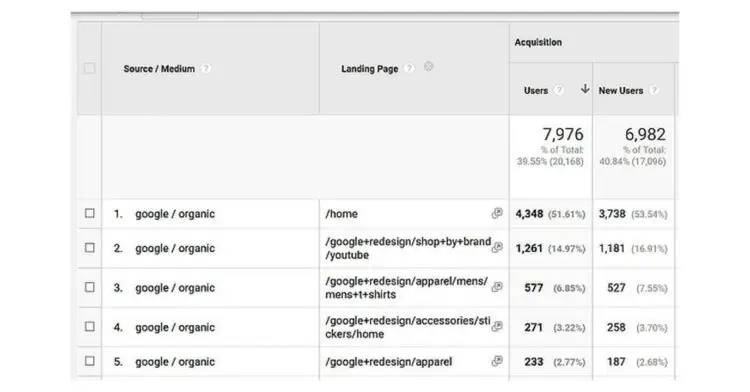The image size is (750, 392).
Task: Check the checkbox for row 5 apparel
Action: tap(89, 361)
